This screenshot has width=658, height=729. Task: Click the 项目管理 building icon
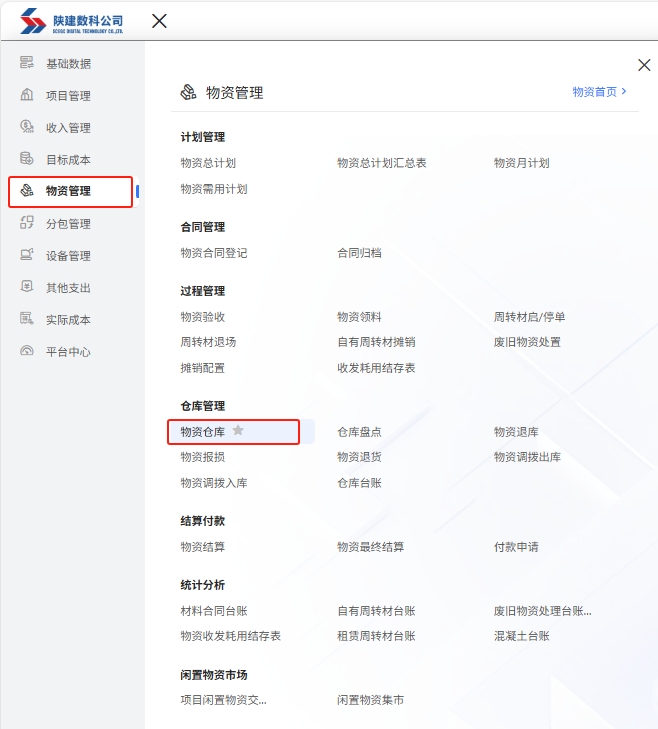pyautogui.click(x=27, y=96)
